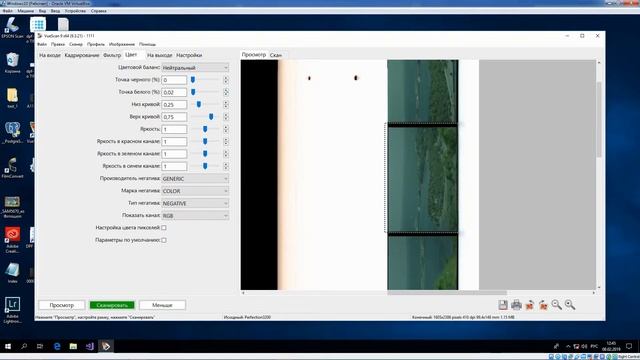Click the 'Яркость в зеленом канале' input field
Viewport: 640px width, 360px height.
click(174, 154)
